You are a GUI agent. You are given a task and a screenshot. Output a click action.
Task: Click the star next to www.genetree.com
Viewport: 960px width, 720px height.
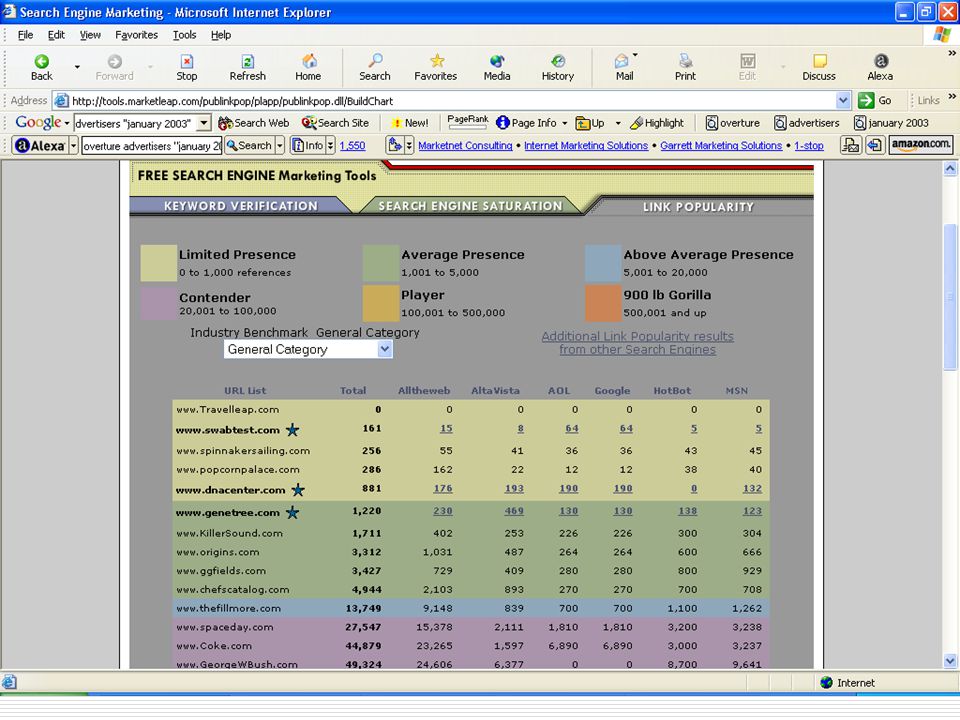click(x=293, y=512)
